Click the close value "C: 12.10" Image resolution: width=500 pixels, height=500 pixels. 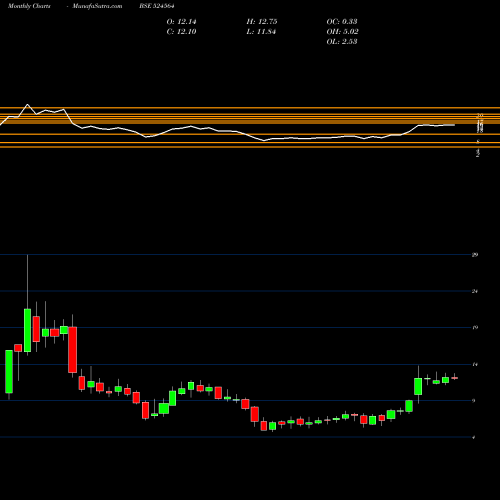[x=181, y=32]
